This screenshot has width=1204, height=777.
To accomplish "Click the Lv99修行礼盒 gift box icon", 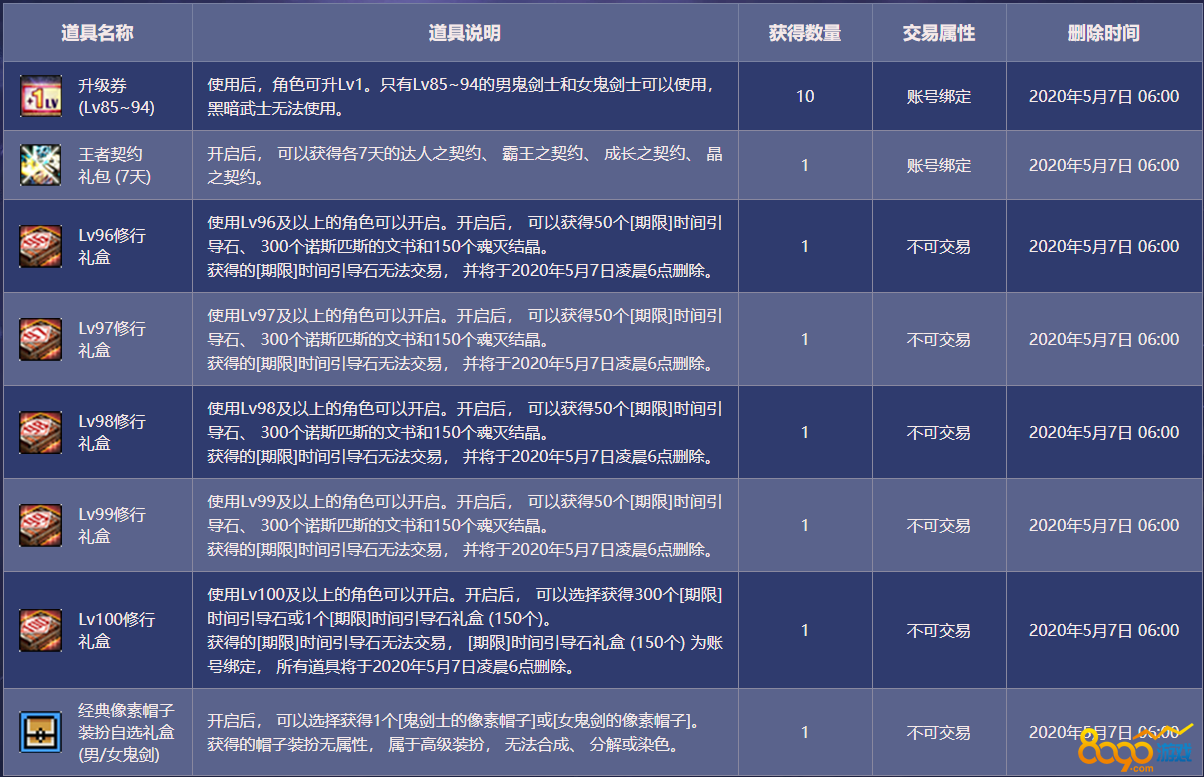I will [x=41, y=525].
